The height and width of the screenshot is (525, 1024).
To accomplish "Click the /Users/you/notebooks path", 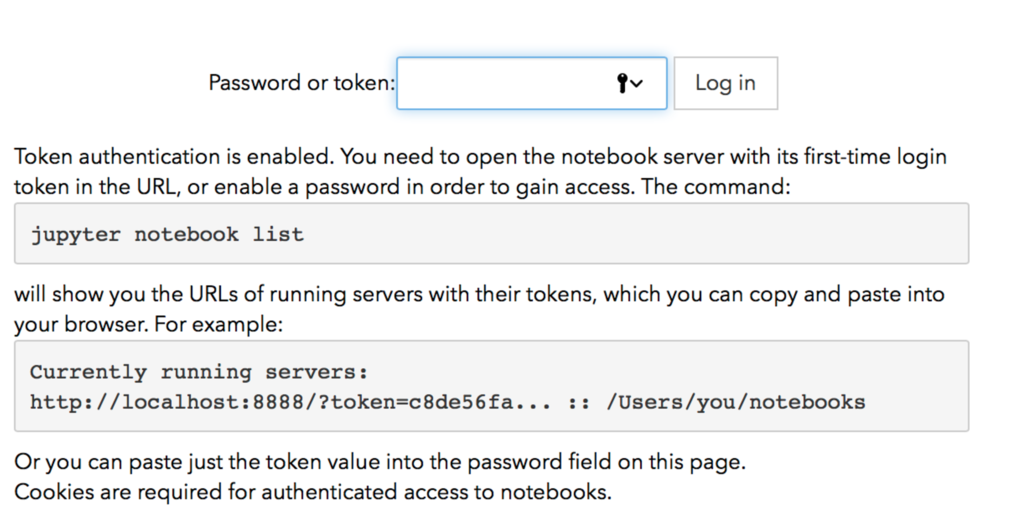I will click(x=735, y=402).
